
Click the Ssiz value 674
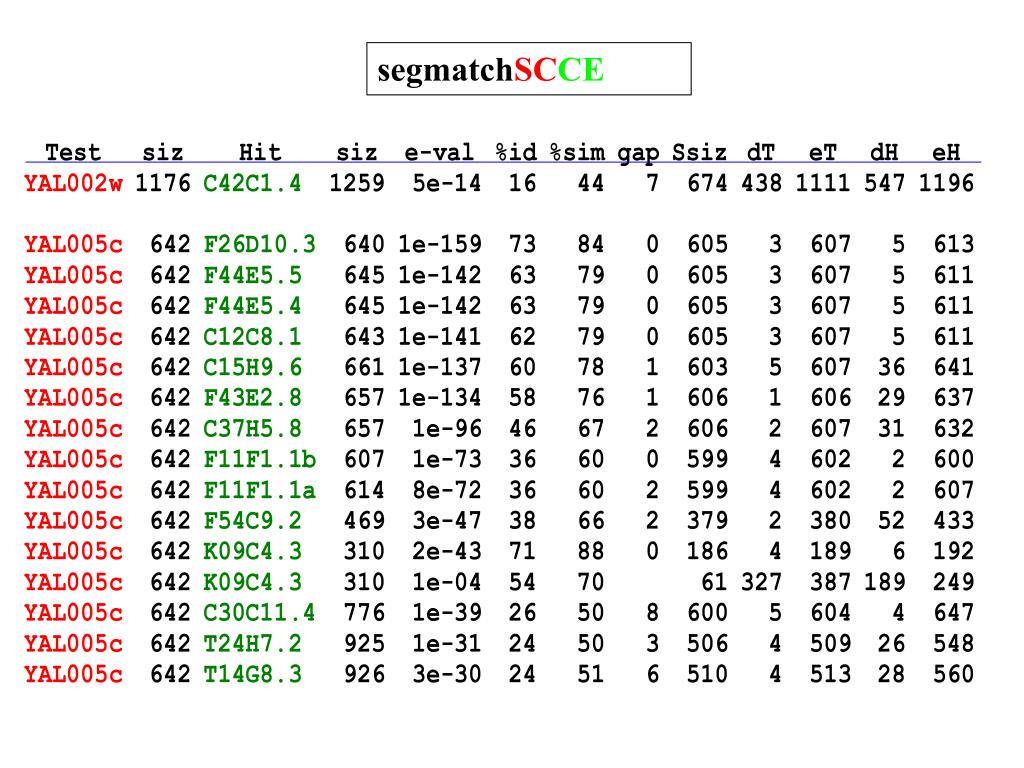(707, 184)
